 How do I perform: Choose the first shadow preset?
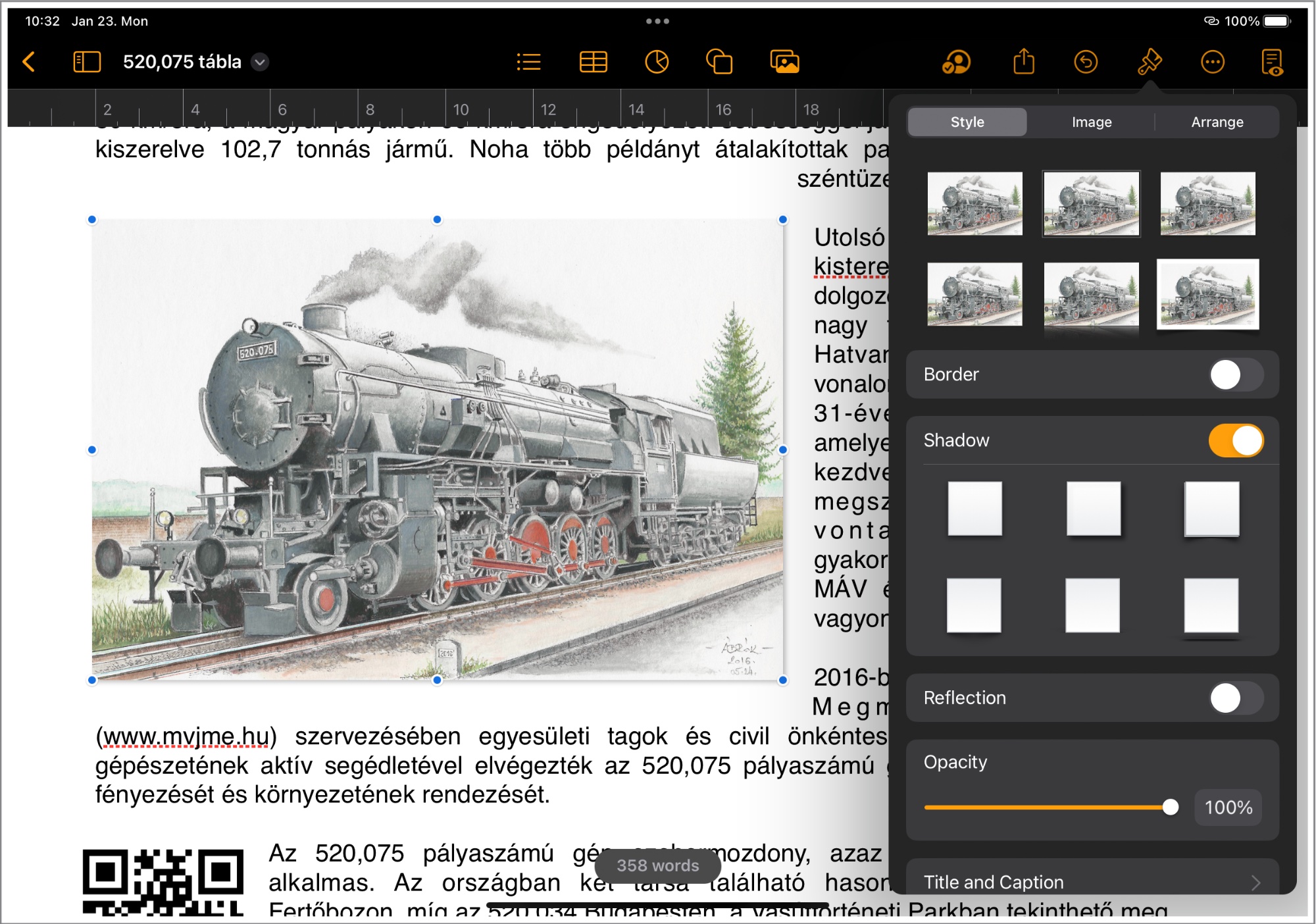(974, 508)
